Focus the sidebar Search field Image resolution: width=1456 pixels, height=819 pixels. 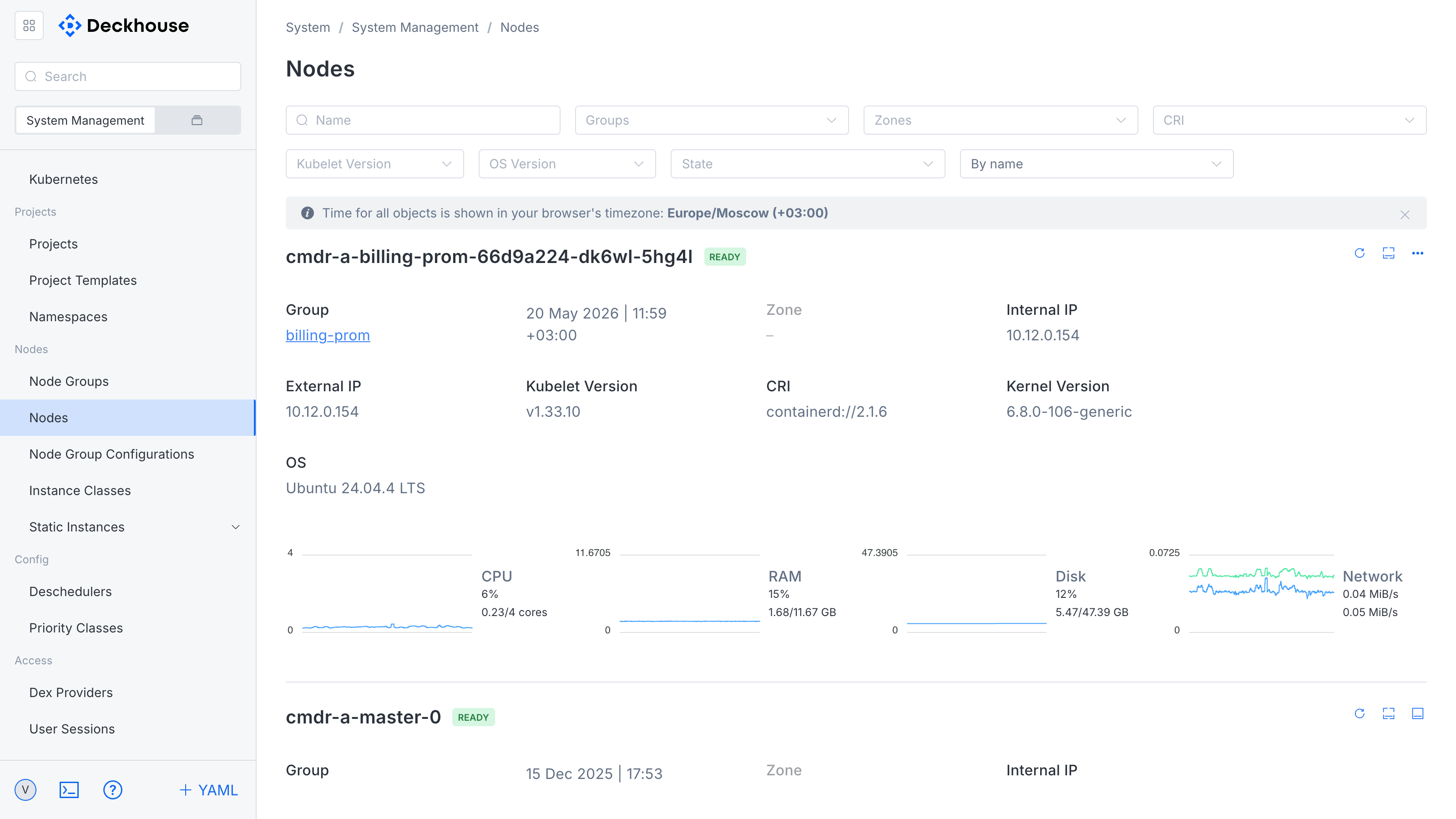pyautogui.click(x=128, y=76)
